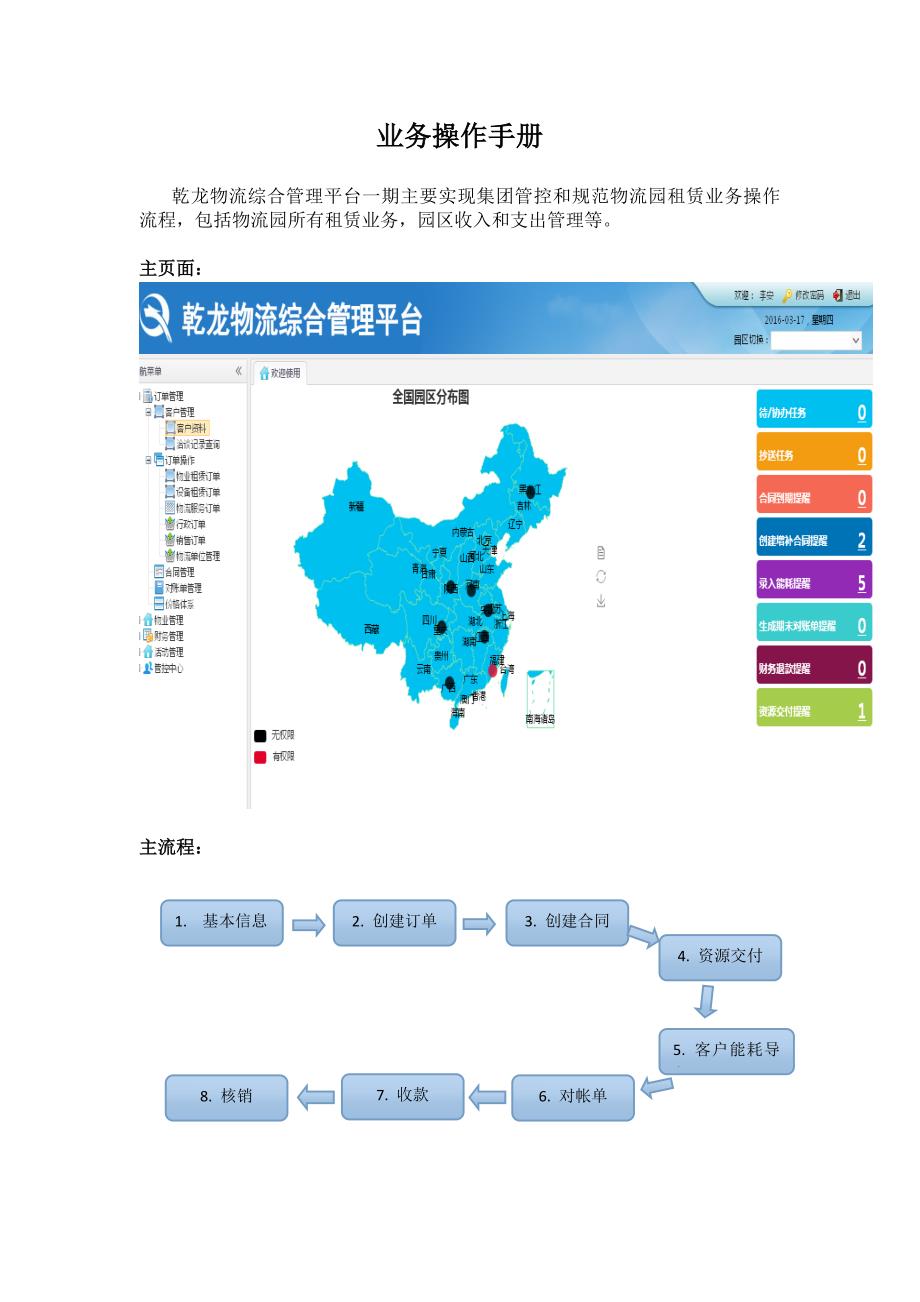Click the date text 2016-03-17

pos(784,319)
